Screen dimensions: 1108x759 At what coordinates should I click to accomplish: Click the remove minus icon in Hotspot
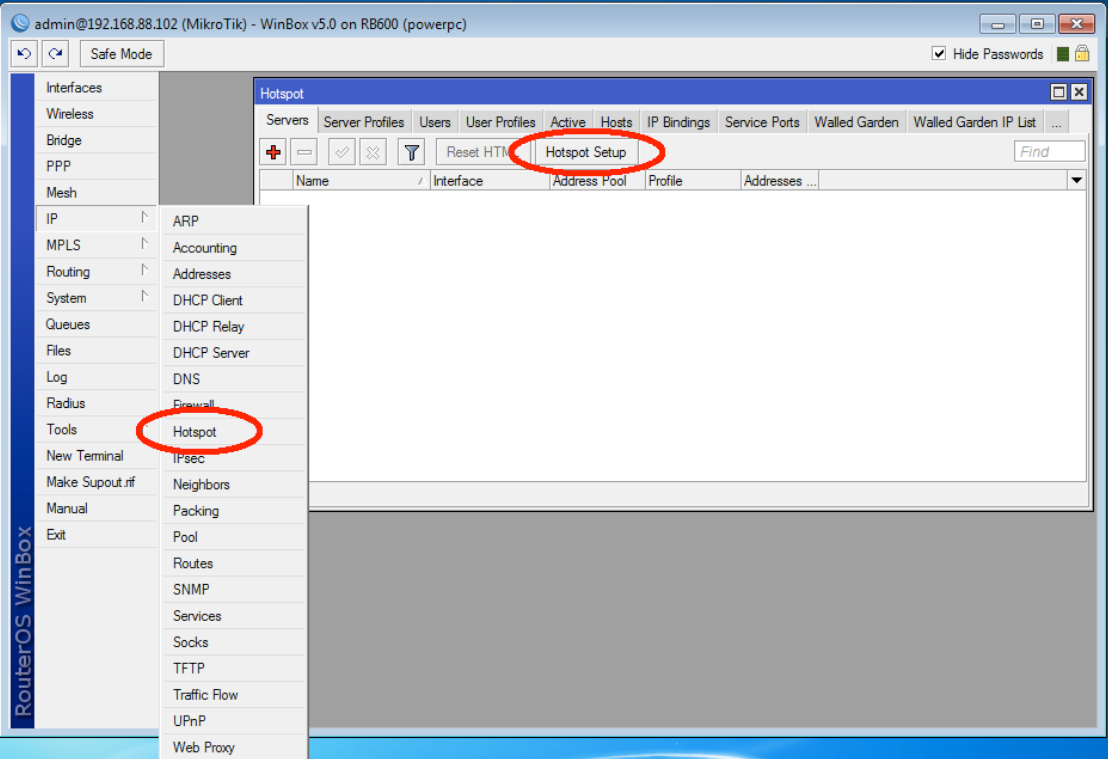coord(305,152)
